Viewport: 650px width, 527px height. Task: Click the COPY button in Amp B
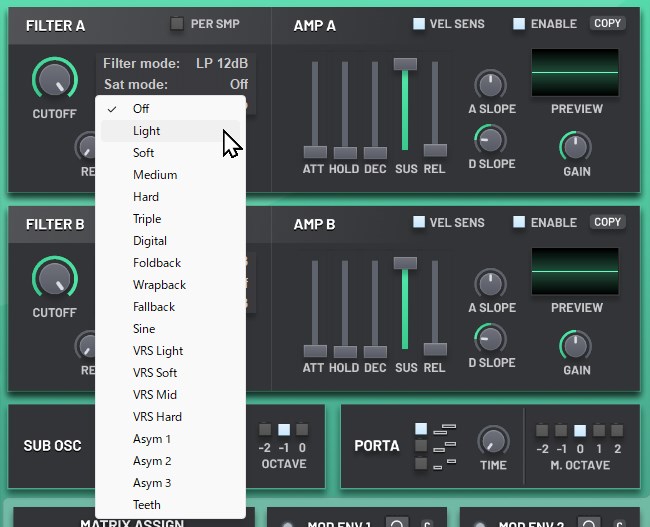coord(607,222)
